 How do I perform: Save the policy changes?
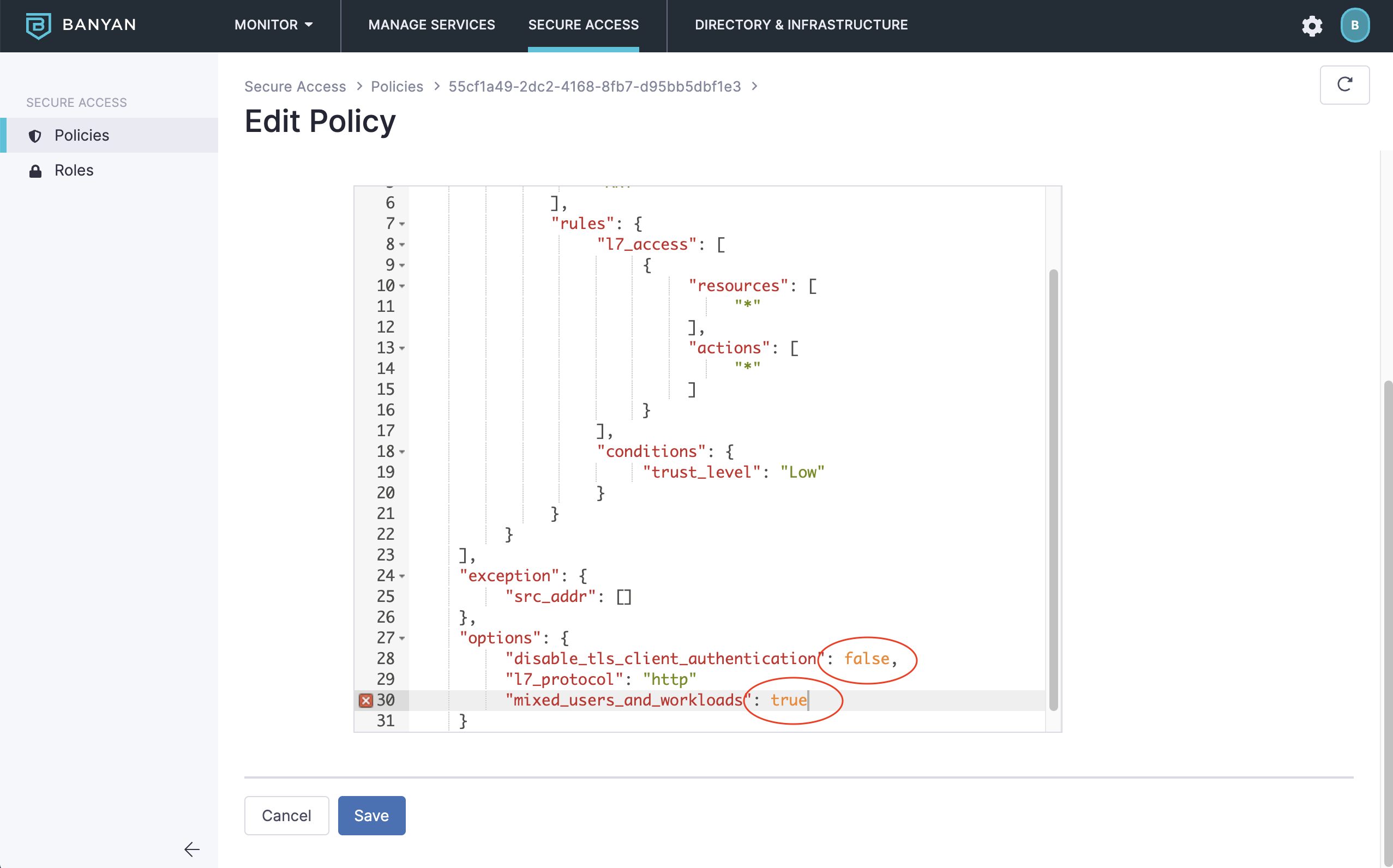[x=371, y=815]
